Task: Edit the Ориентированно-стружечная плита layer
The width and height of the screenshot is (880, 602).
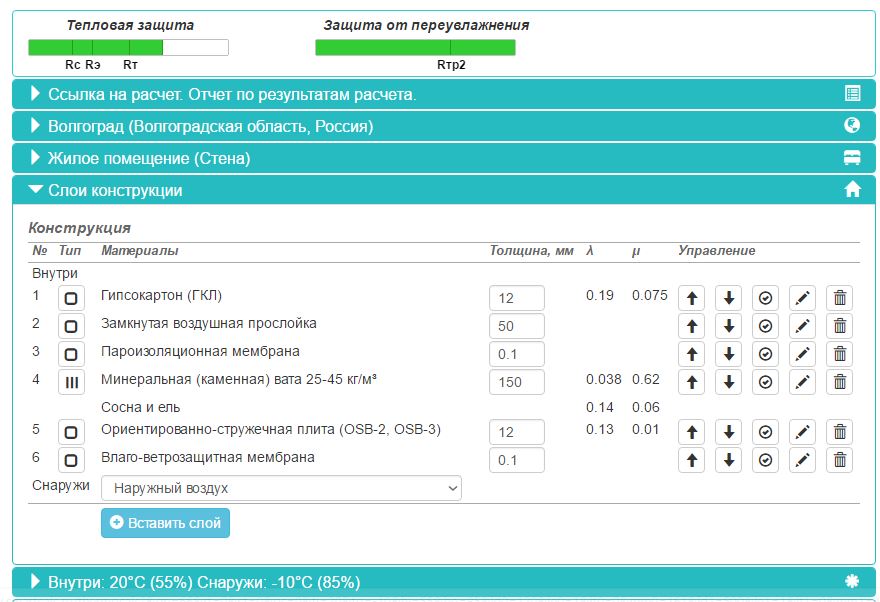Action: tap(803, 432)
